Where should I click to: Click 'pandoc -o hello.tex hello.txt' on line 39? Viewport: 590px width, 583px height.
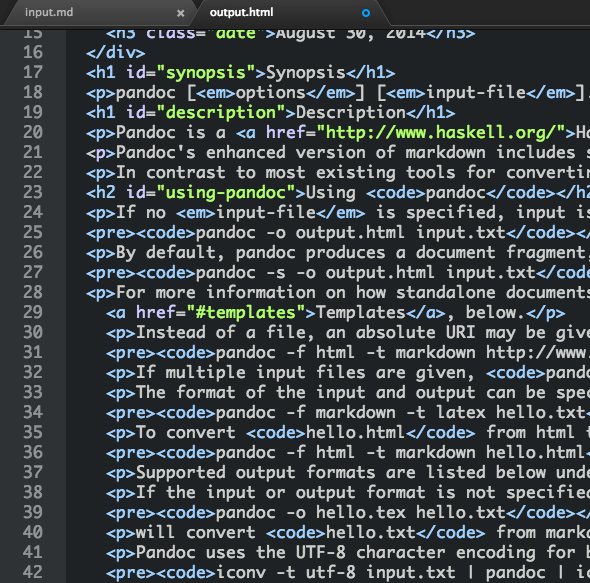click(x=361, y=513)
